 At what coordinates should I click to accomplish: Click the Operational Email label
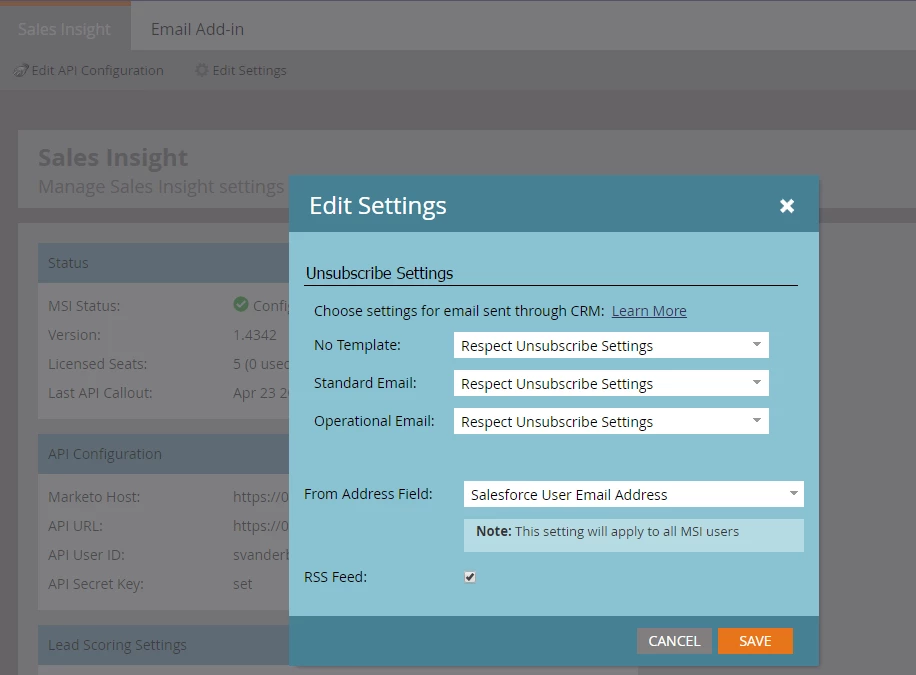[x=374, y=421]
